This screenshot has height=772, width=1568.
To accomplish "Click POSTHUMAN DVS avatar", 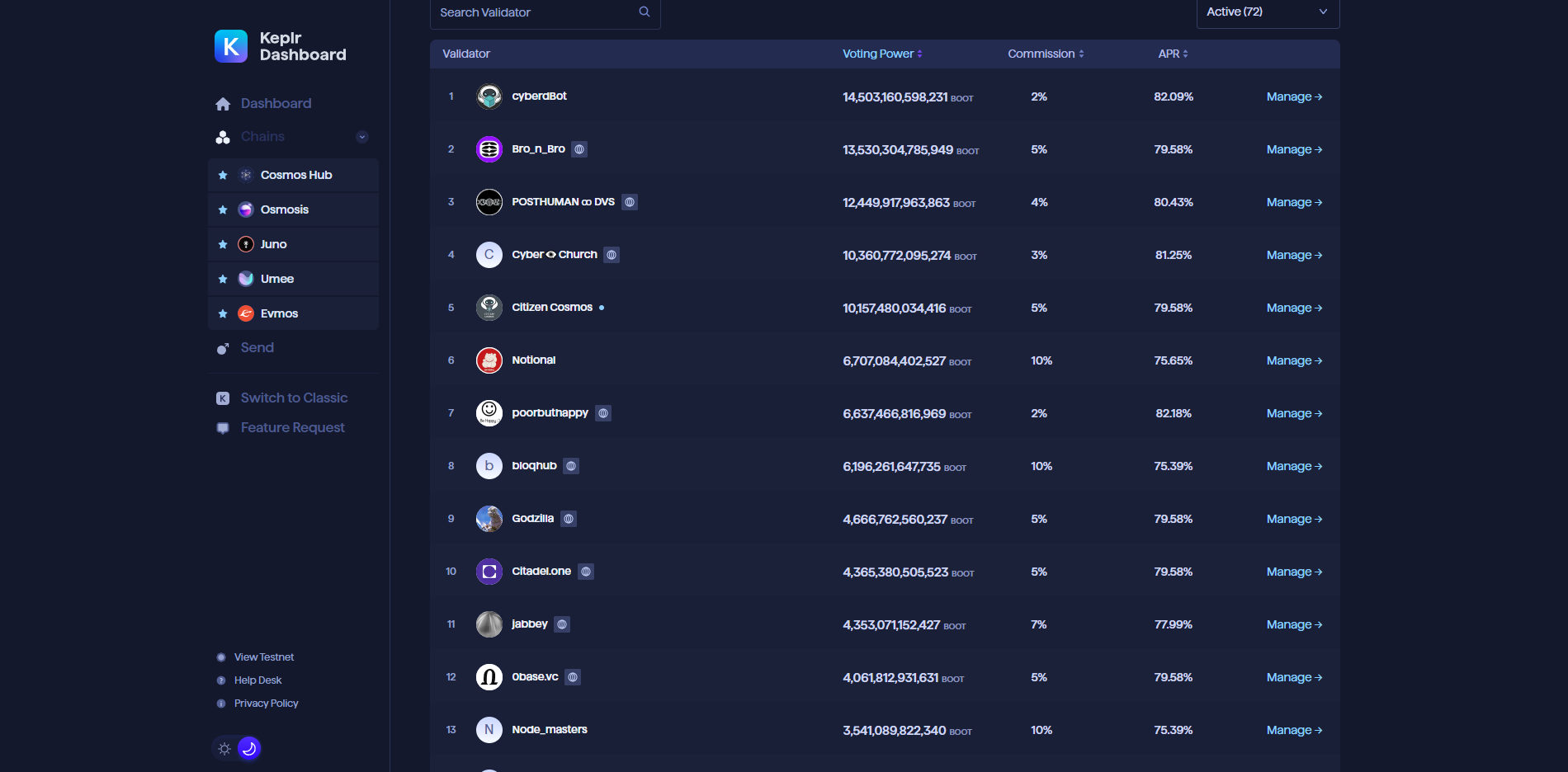I will pyautogui.click(x=489, y=202).
